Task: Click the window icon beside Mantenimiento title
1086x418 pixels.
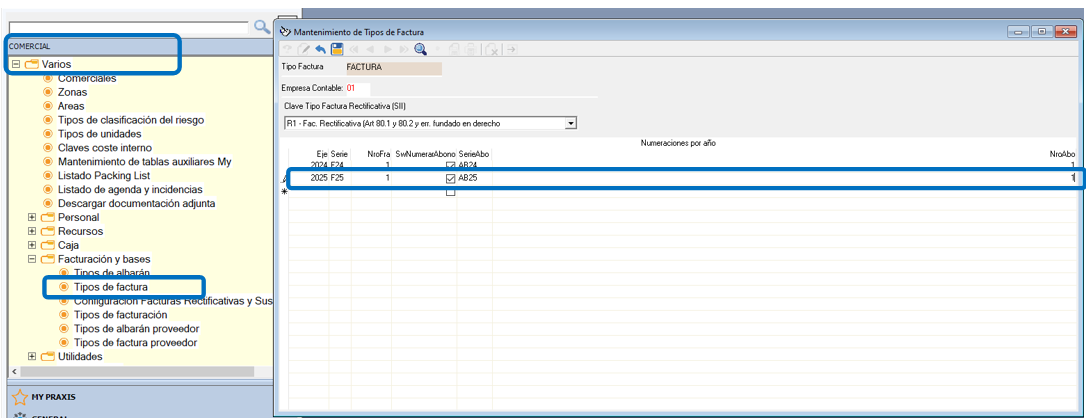Action: pos(285,31)
